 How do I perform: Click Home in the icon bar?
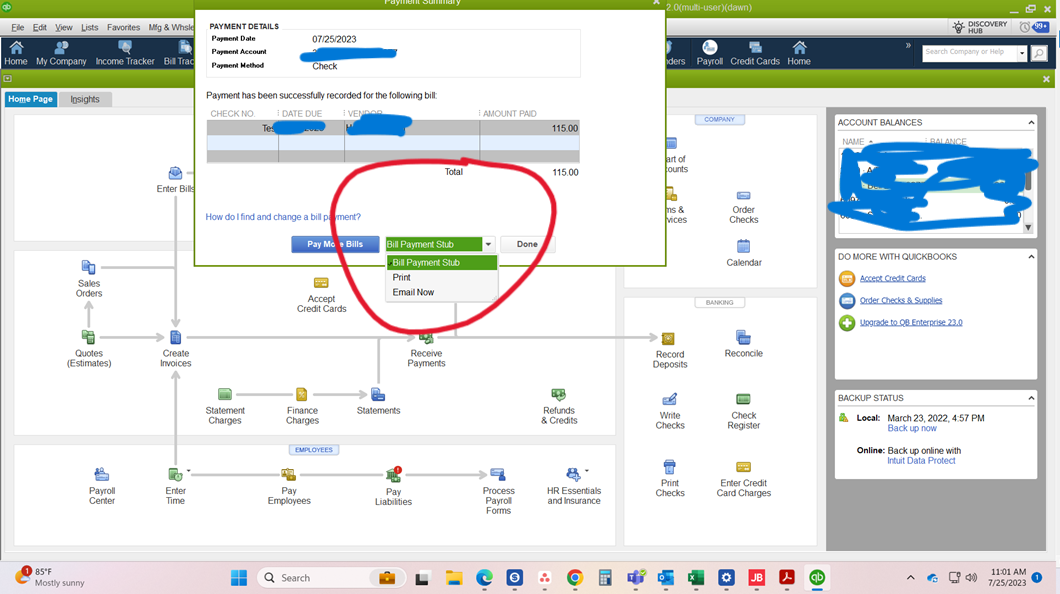pos(16,53)
